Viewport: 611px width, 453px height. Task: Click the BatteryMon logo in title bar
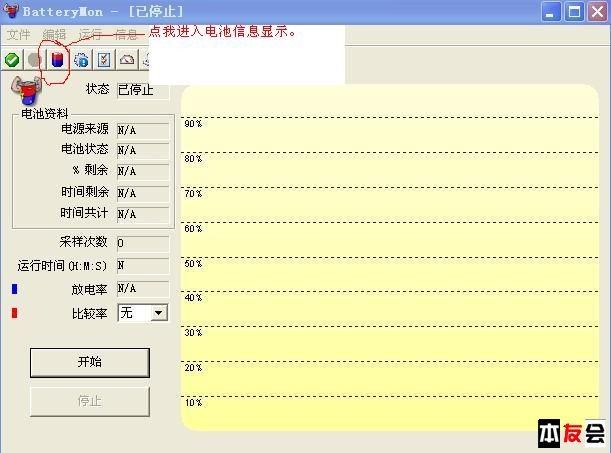pos(11,12)
